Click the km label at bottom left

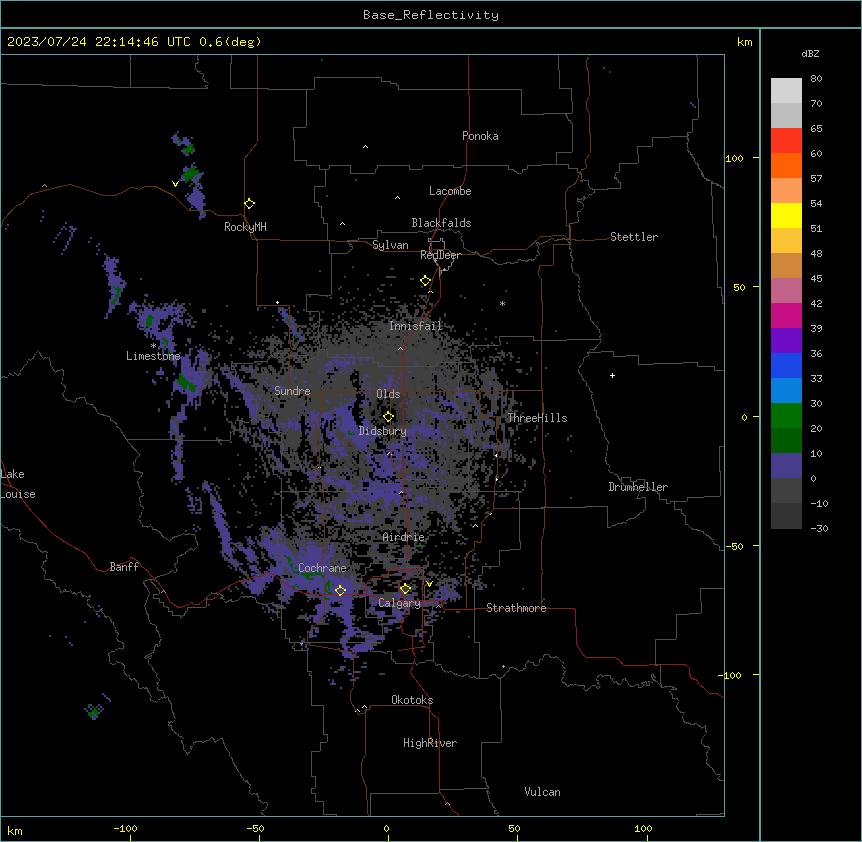[x=15, y=830]
